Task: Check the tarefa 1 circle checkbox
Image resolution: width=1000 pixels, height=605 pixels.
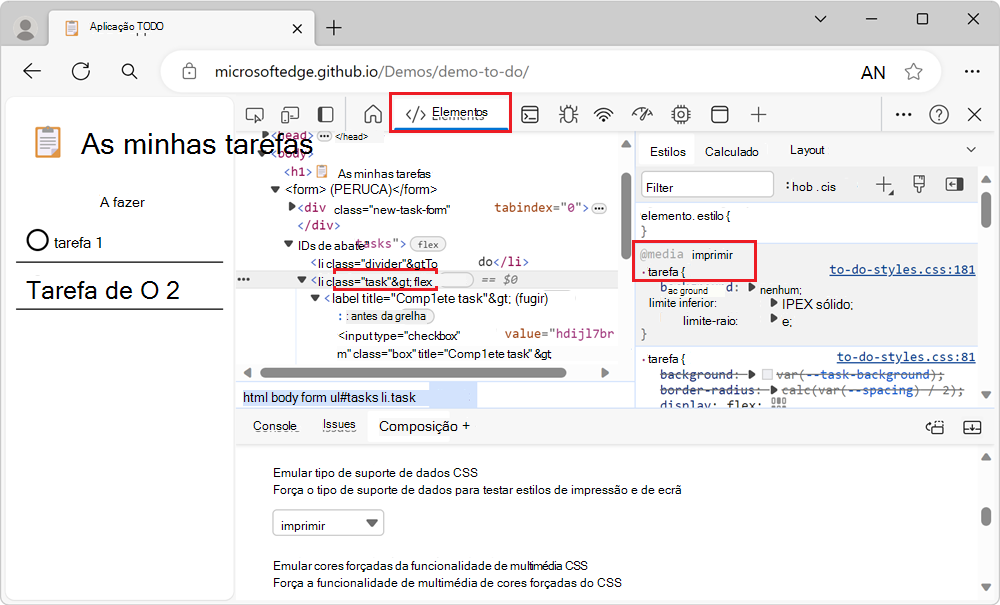Action: [x=37, y=240]
